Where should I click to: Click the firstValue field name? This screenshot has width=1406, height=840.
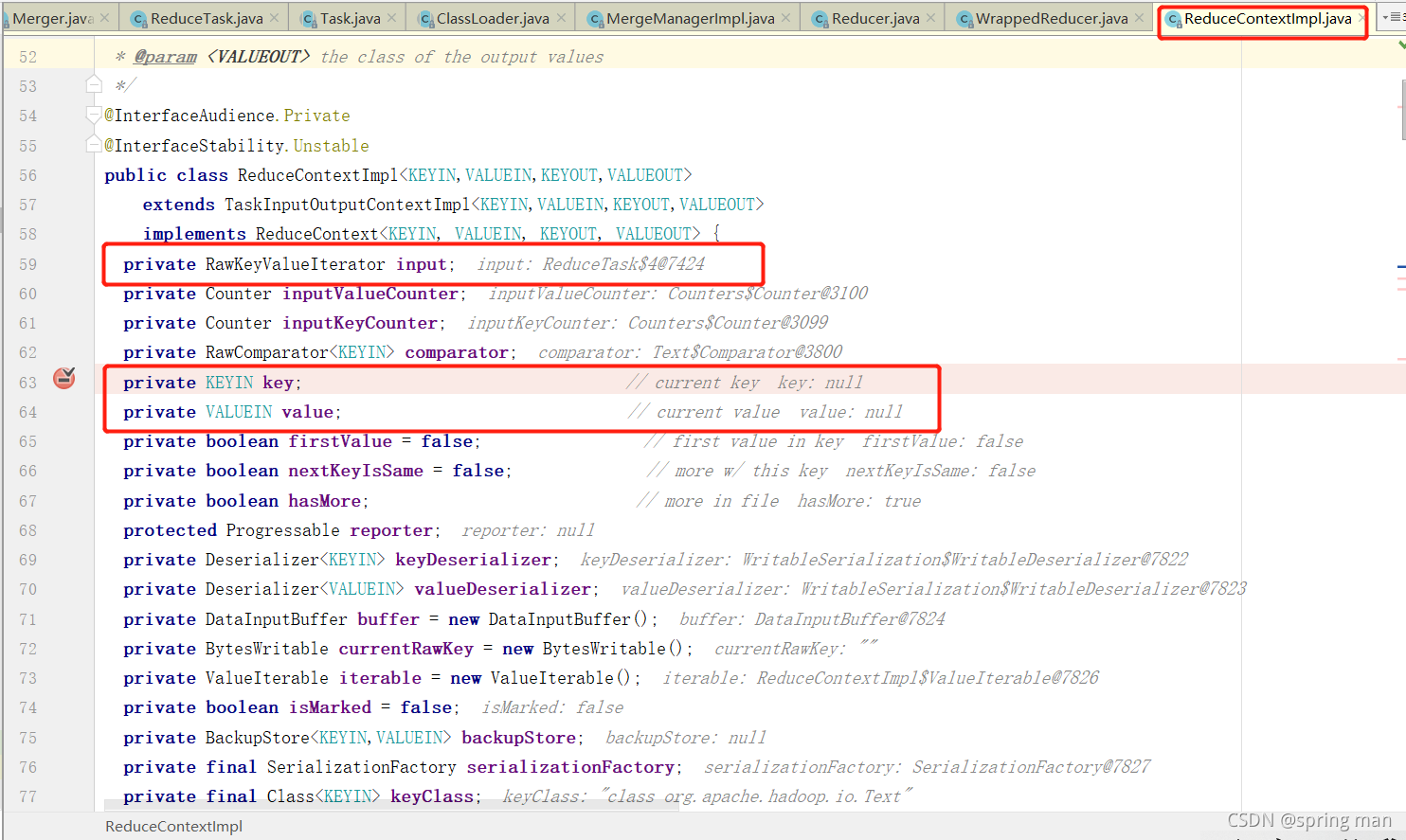click(x=340, y=441)
